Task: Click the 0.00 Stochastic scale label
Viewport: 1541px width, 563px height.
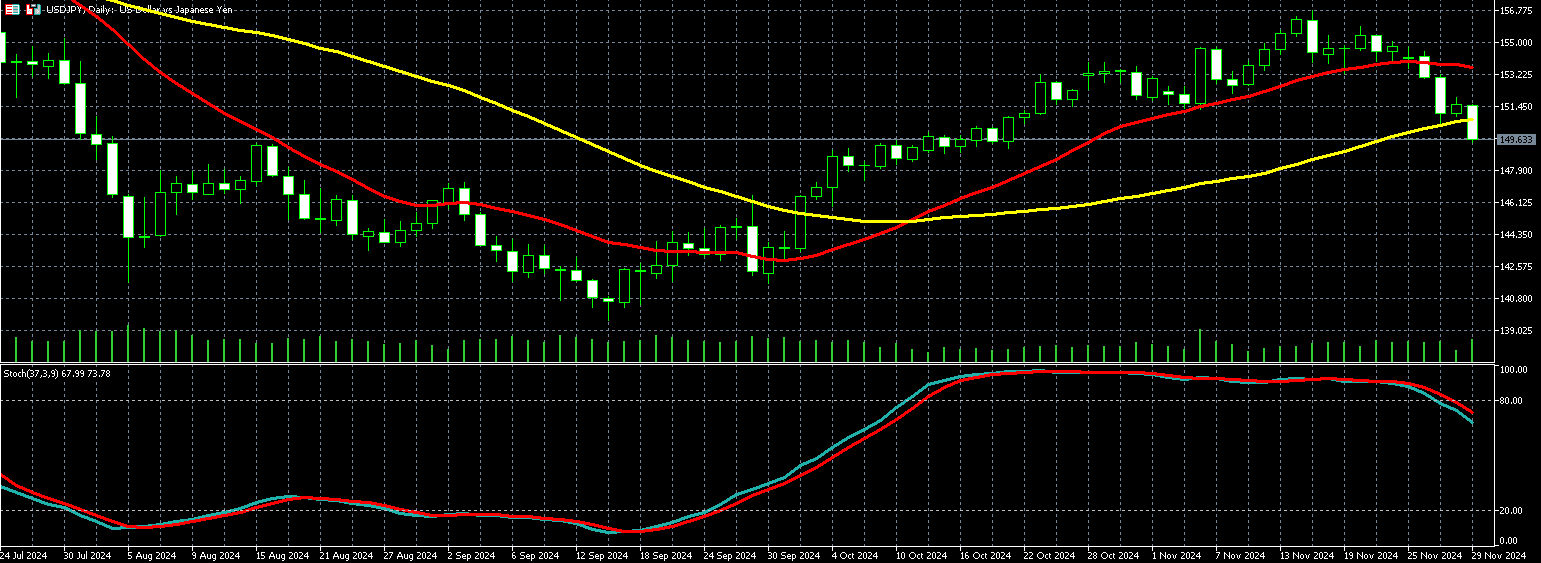Action: coord(1510,541)
